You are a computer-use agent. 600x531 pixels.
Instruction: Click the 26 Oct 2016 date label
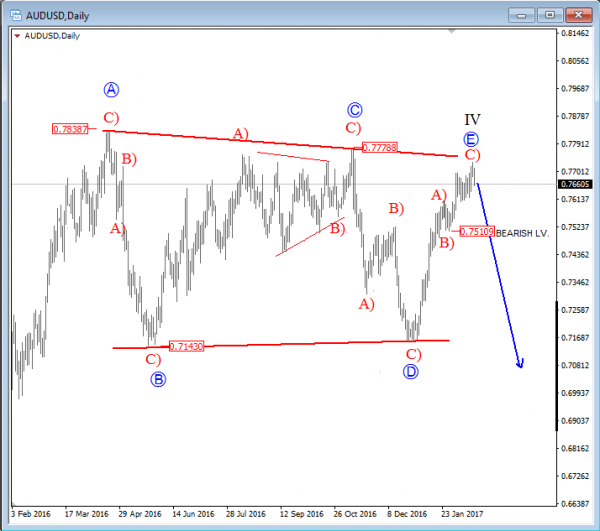click(x=355, y=514)
